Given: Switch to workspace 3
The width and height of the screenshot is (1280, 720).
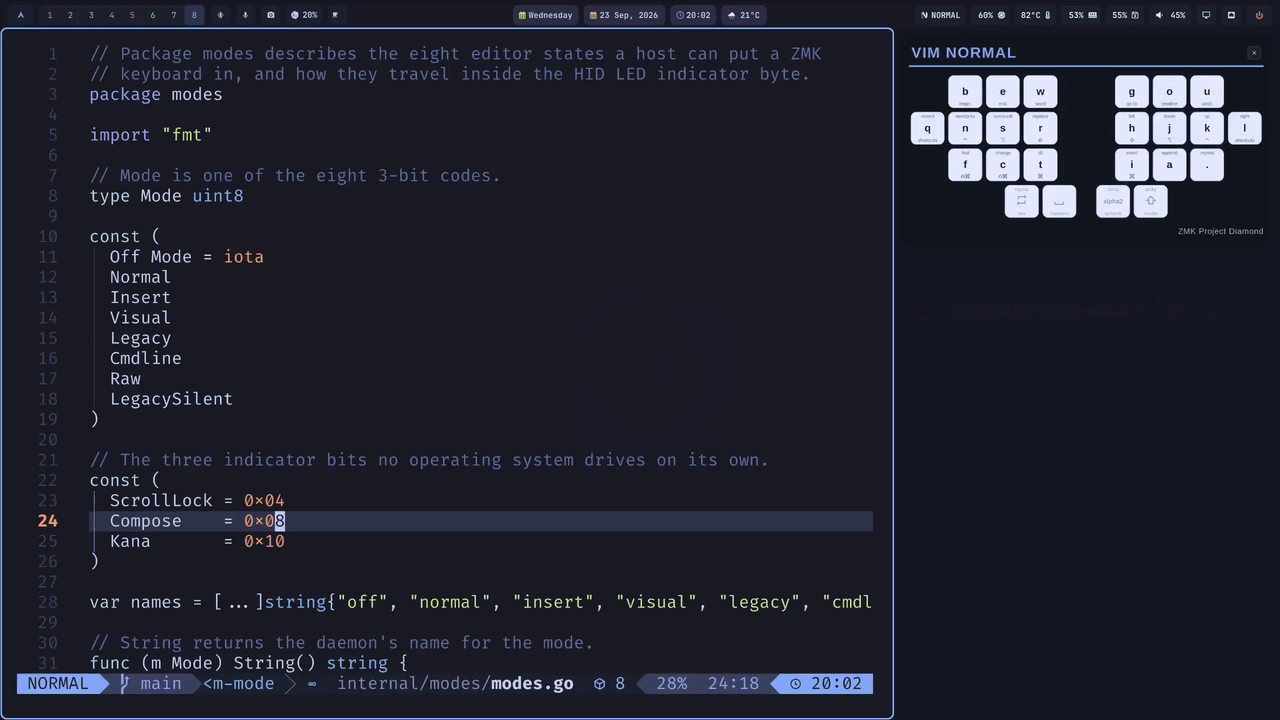Looking at the screenshot, I should pyautogui.click(x=91, y=15).
